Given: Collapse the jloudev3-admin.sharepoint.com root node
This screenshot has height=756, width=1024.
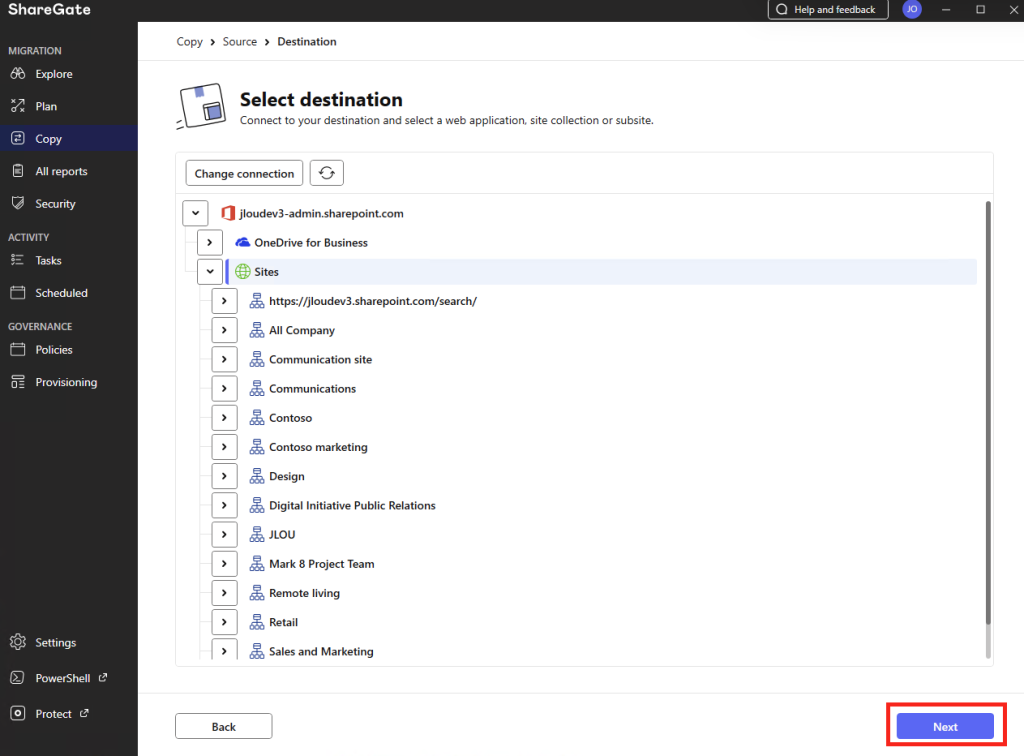Looking at the screenshot, I should point(195,213).
